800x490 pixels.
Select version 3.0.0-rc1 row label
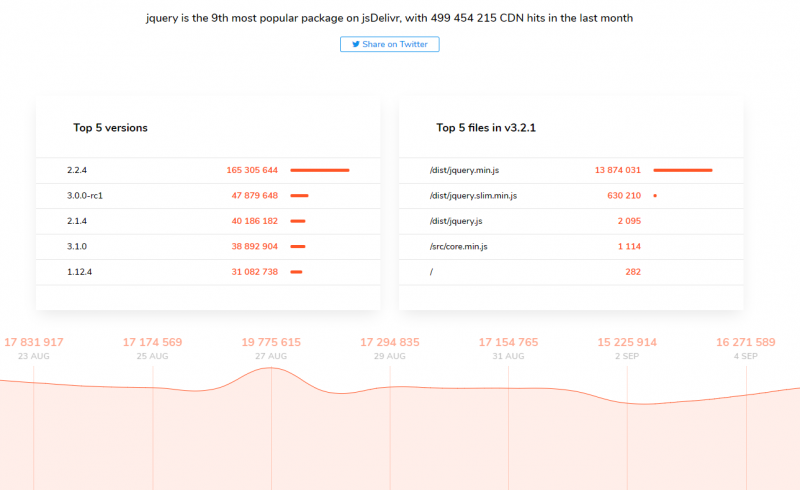tap(85, 195)
